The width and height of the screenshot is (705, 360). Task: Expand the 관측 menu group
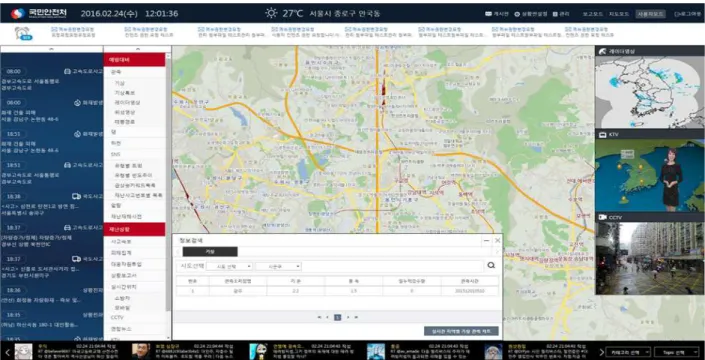tap(116, 71)
